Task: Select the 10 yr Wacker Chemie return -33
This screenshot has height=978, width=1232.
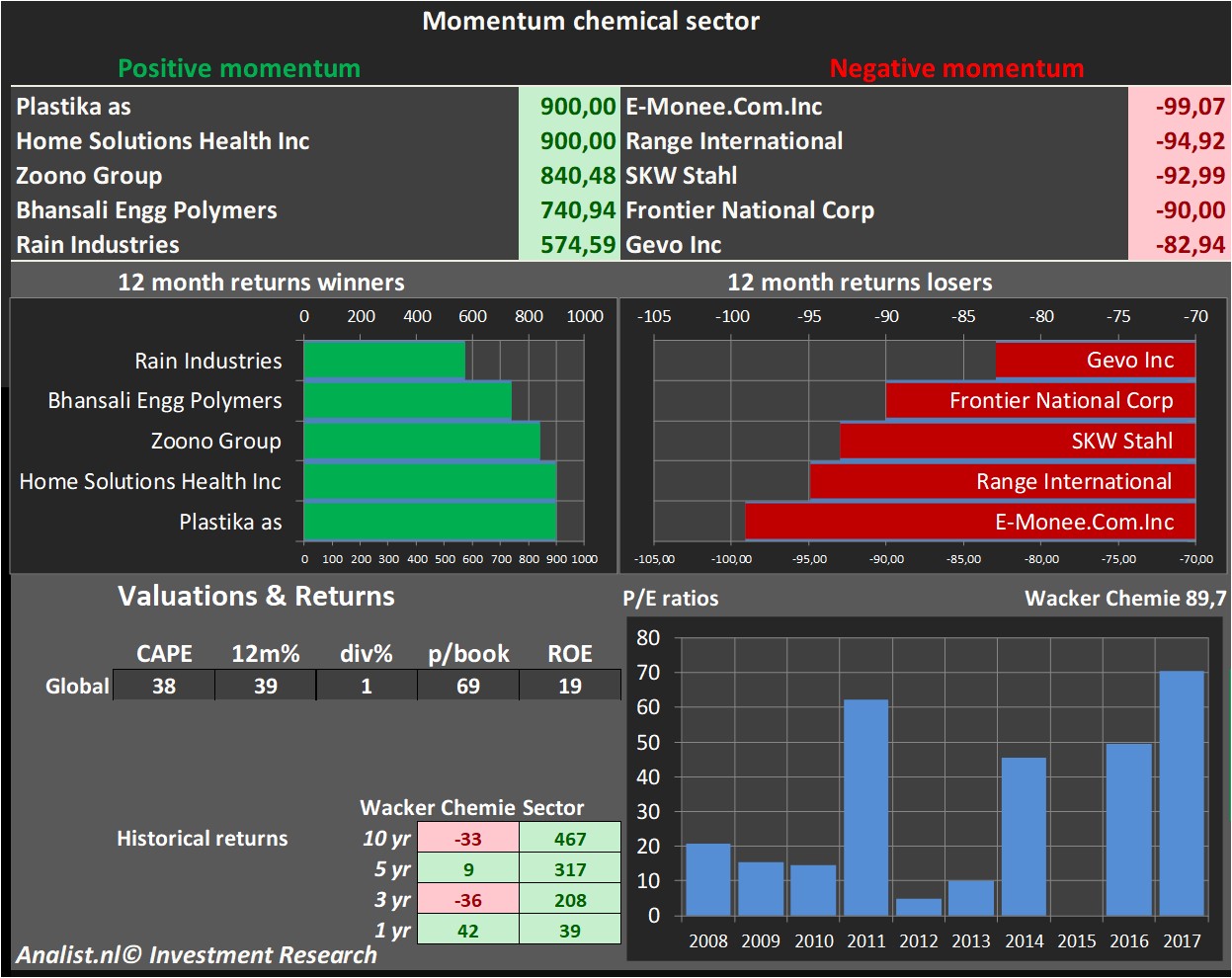Action: [x=467, y=839]
